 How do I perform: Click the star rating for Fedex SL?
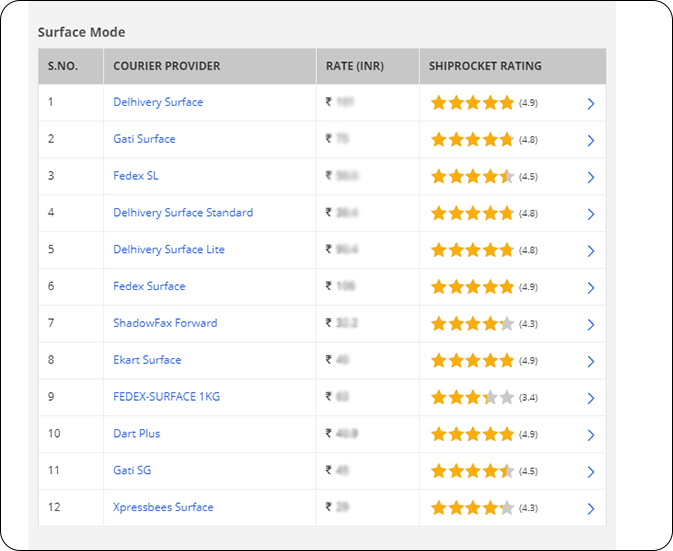point(472,177)
